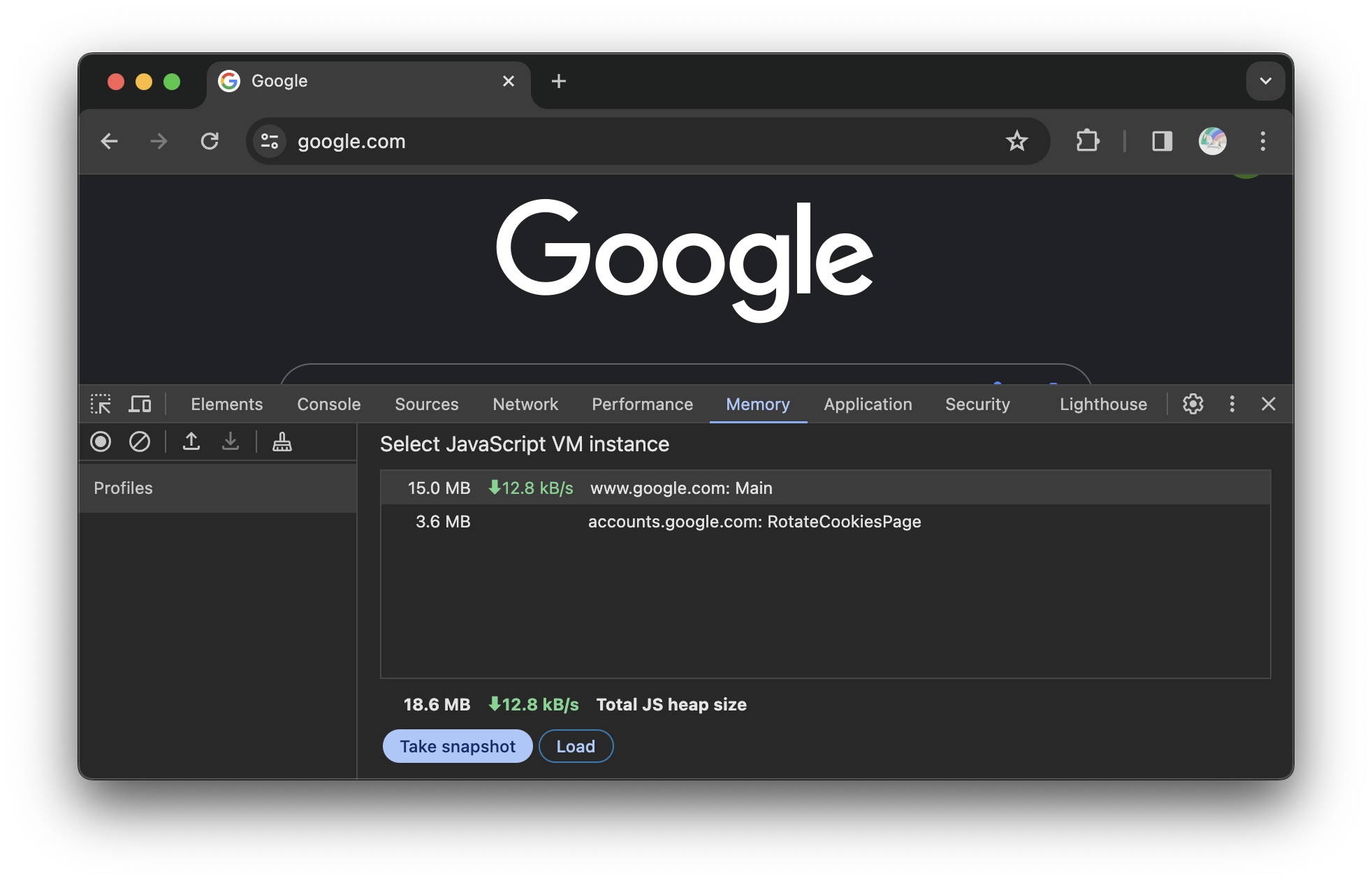1372x883 pixels.
Task: Open site information icon in address bar
Action: click(270, 141)
